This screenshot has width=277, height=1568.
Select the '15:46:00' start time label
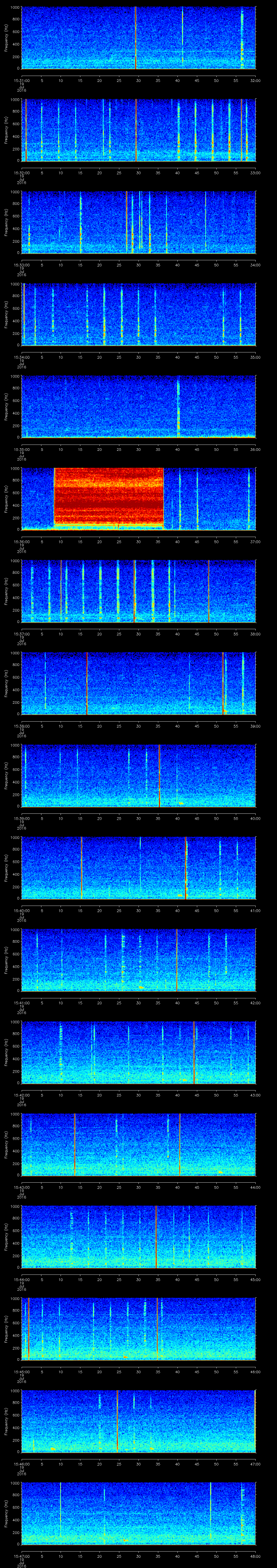pos(22,1464)
